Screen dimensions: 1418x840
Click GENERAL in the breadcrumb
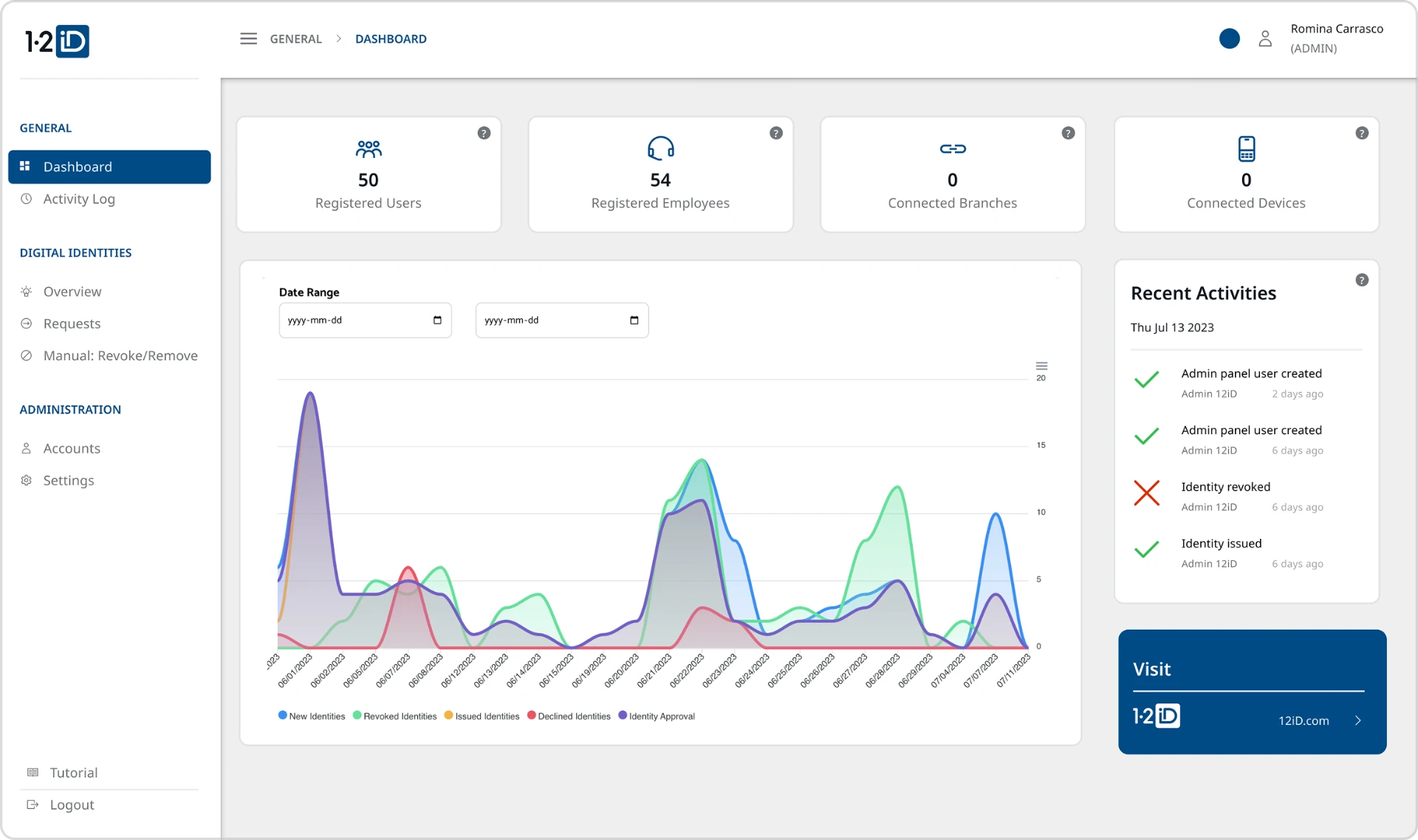(x=295, y=38)
